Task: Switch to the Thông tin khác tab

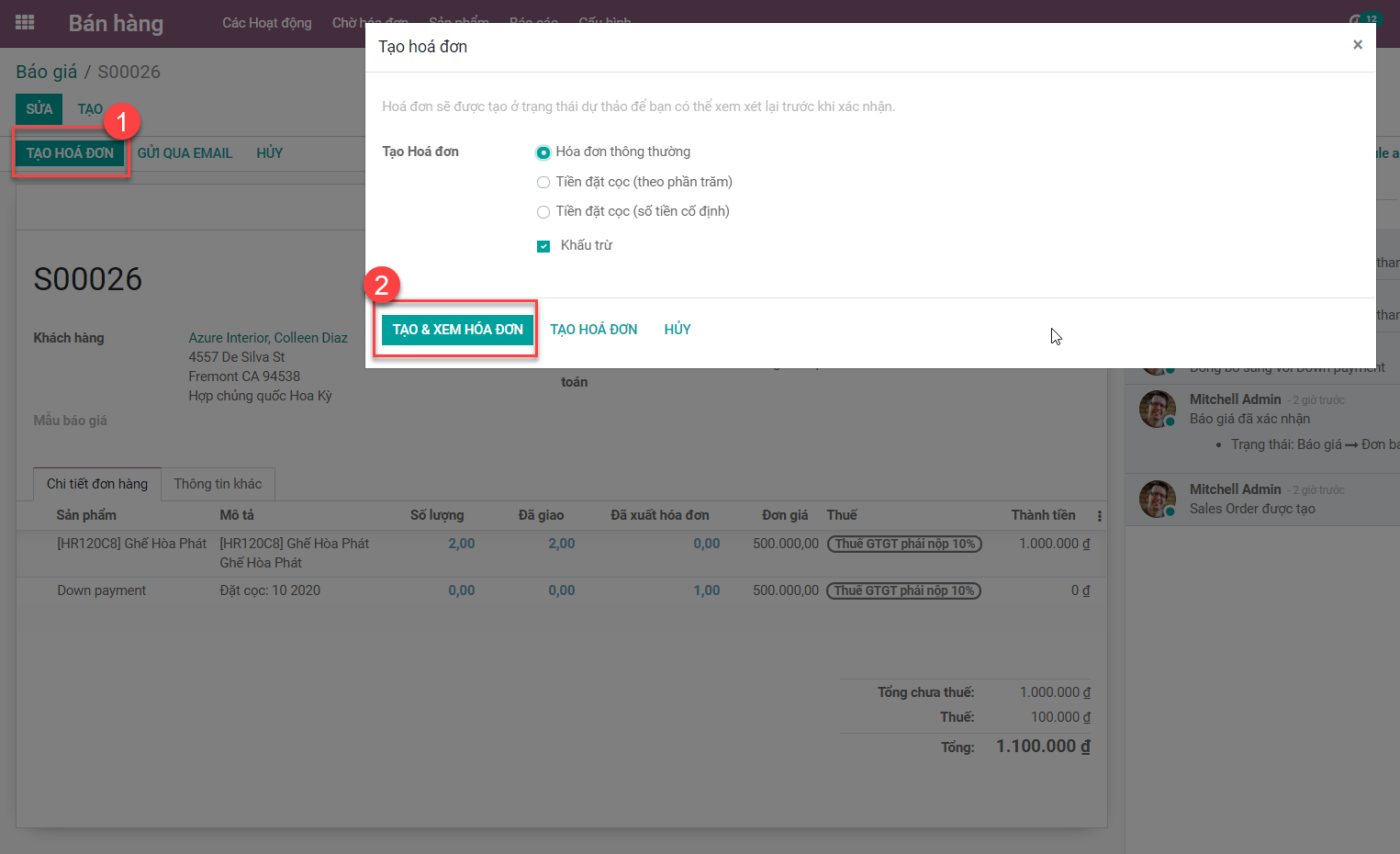Action: [218, 484]
